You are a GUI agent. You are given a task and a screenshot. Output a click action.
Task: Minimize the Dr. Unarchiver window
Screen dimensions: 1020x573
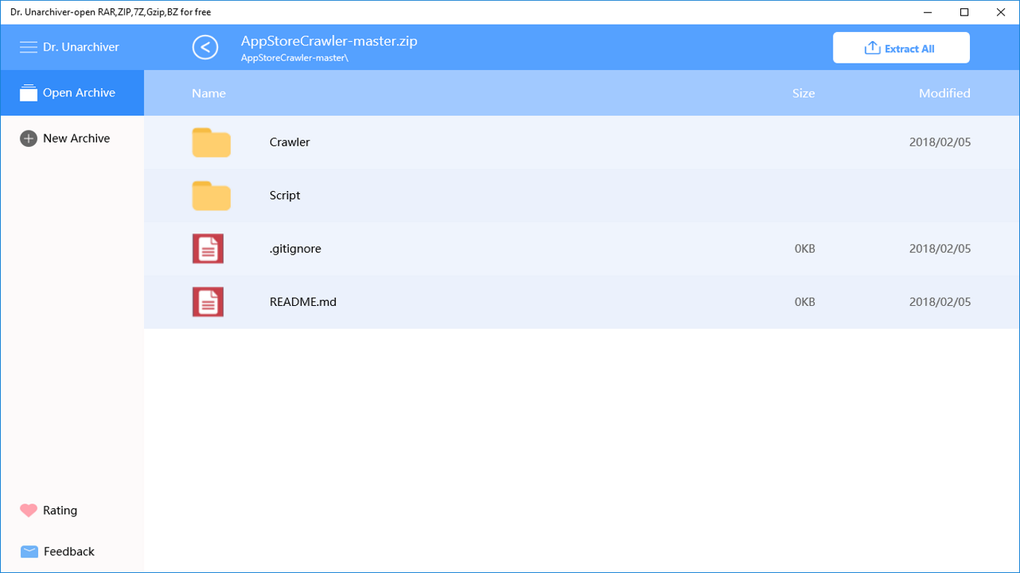pyautogui.click(x=928, y=12)
